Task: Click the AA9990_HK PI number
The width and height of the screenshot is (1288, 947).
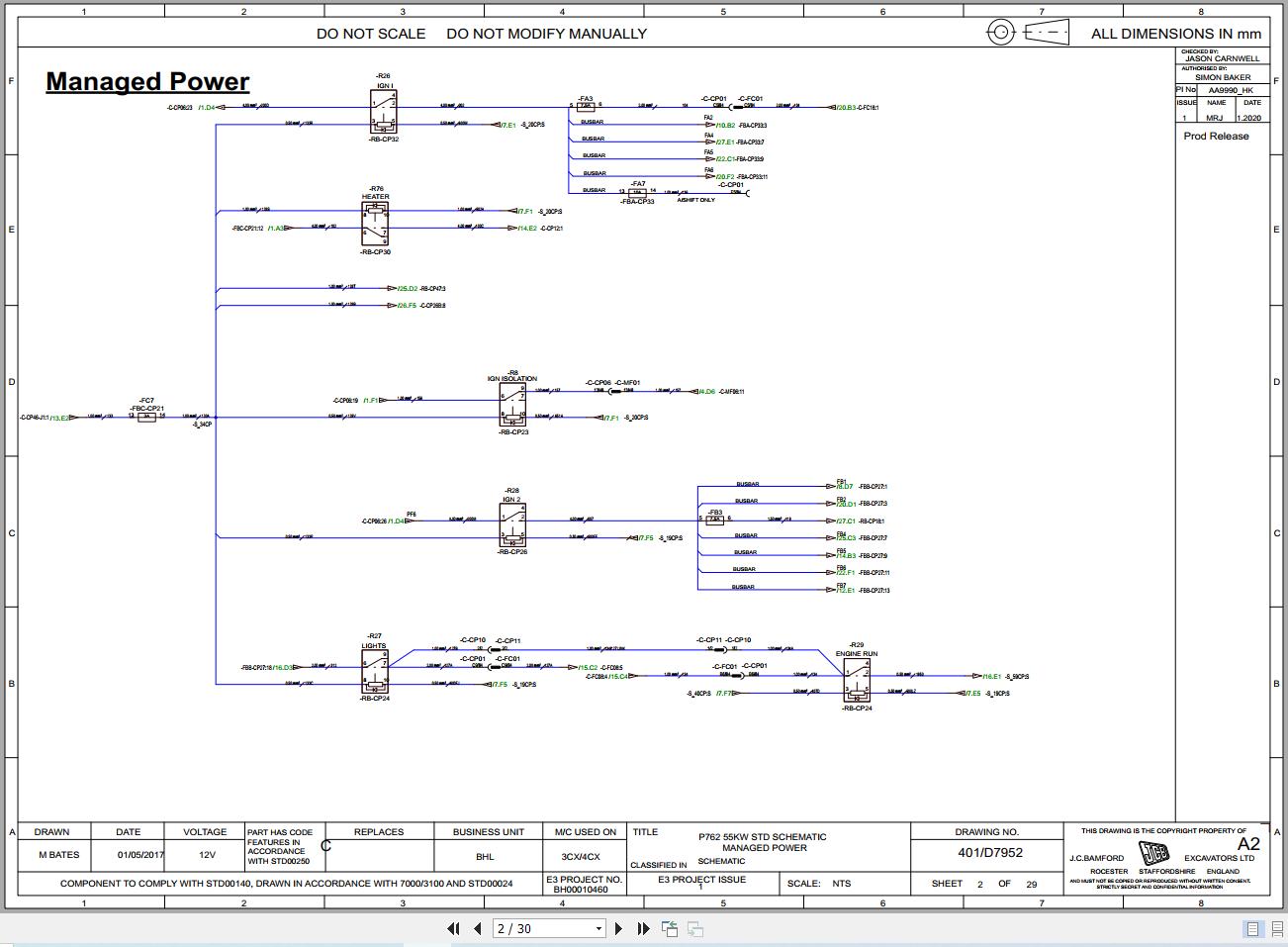Action: (1231, 90)
